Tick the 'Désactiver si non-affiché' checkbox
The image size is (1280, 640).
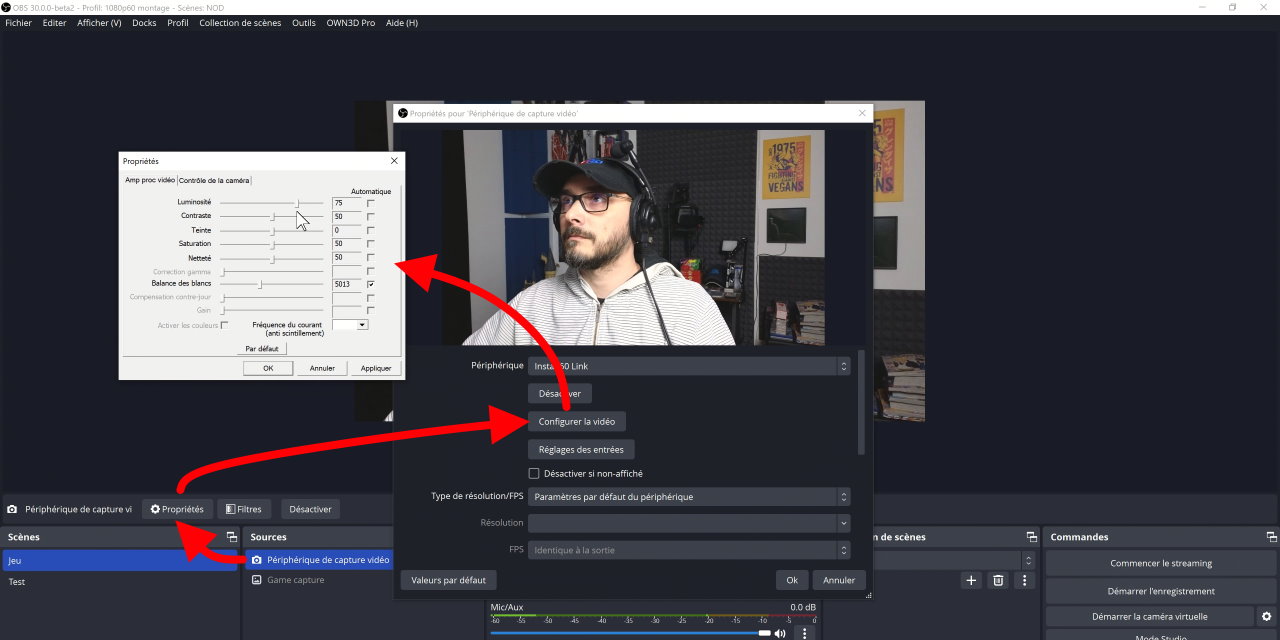point(534,473)
